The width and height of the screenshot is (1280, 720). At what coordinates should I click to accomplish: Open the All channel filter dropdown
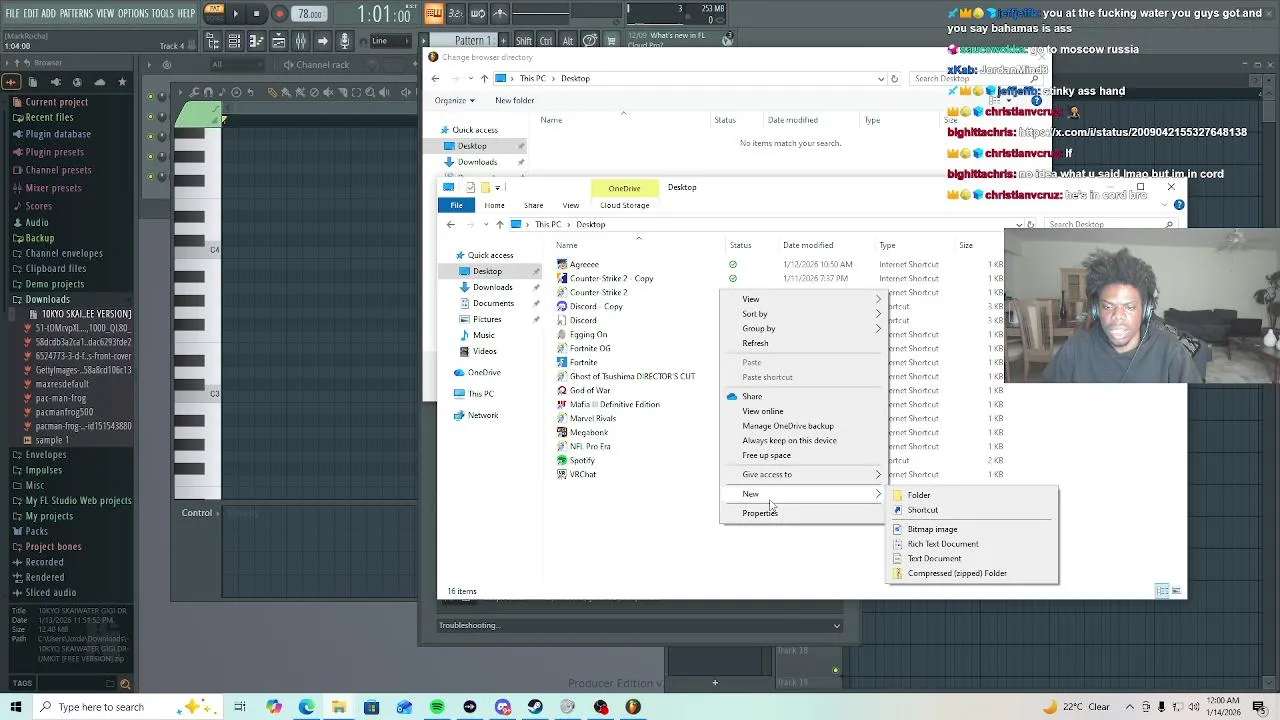237,65
